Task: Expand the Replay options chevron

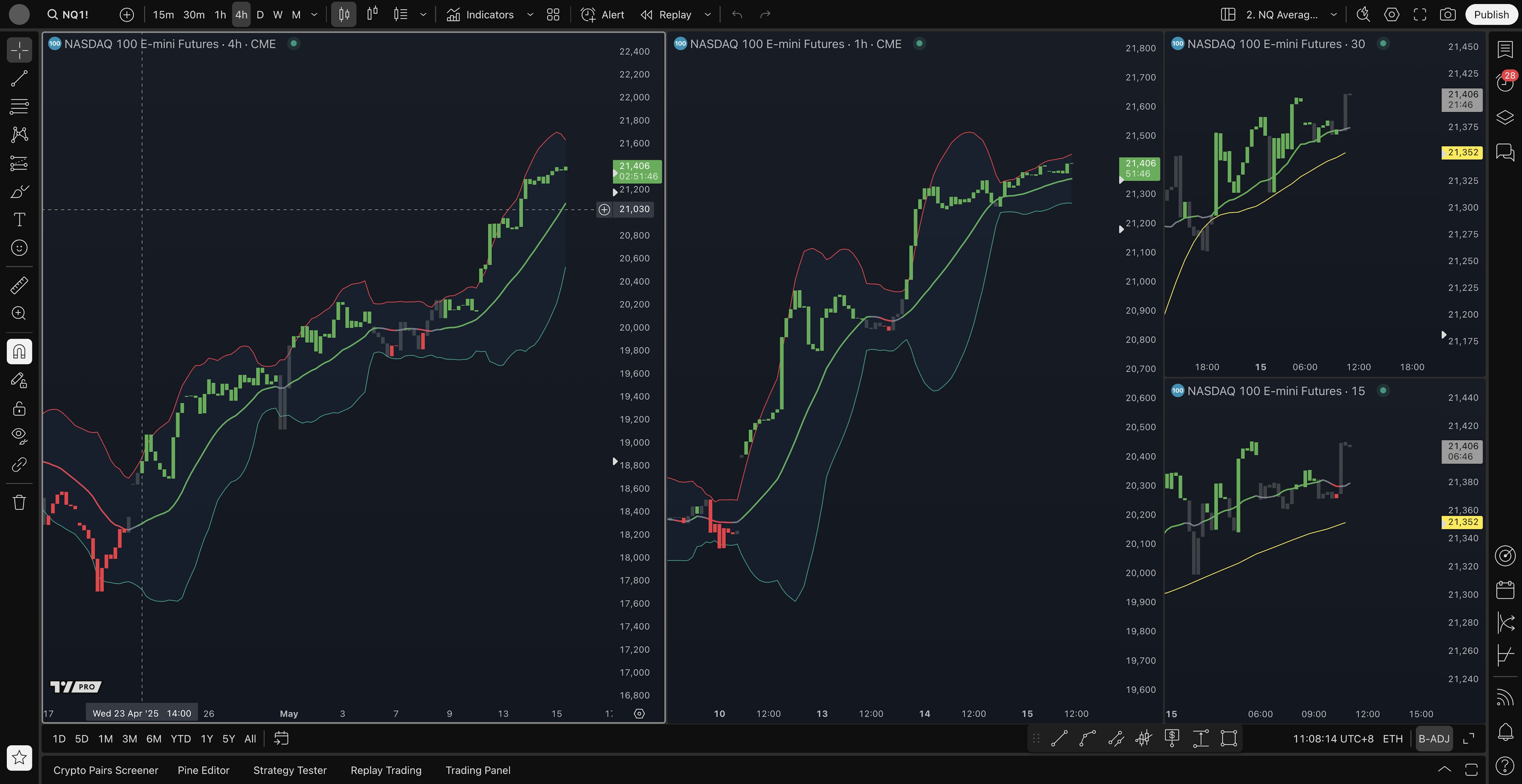Action: [707, 15]
